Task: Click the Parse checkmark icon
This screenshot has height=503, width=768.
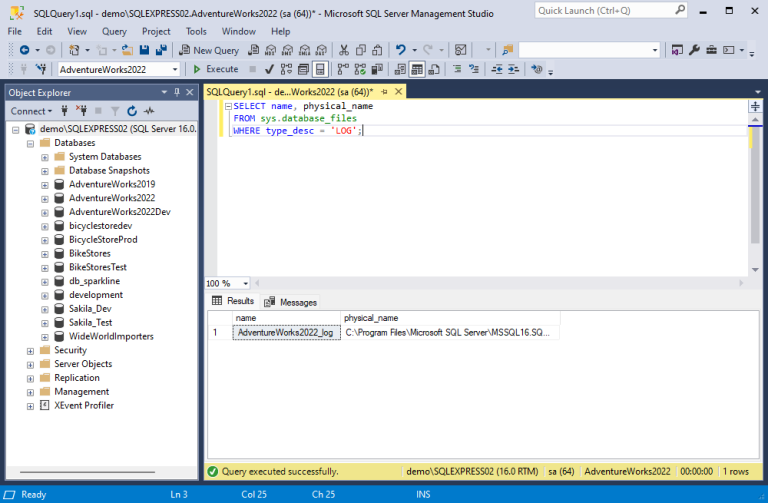Action: click(269, 69)
